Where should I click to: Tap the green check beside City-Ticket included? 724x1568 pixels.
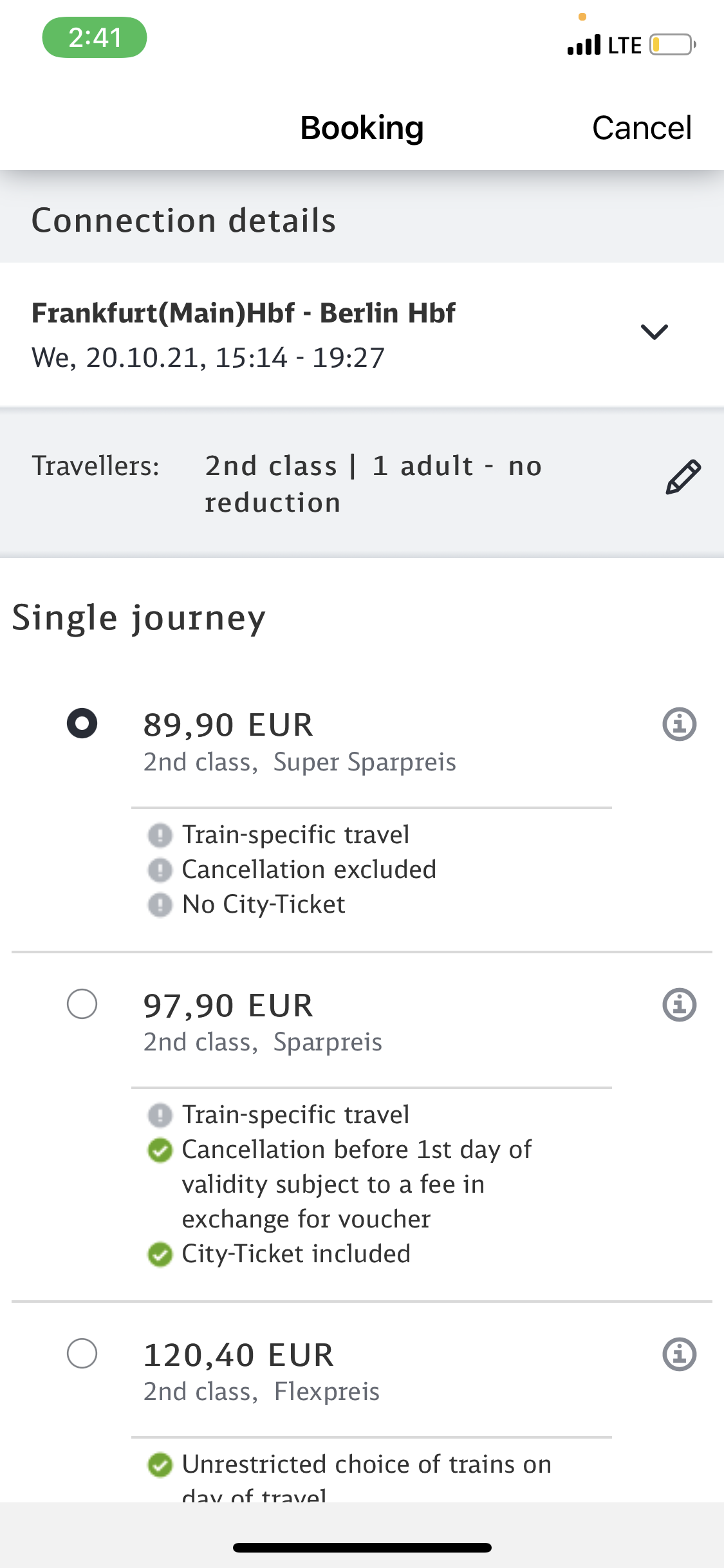160,1254
